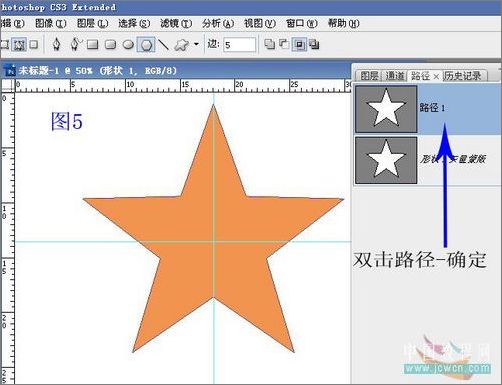The image size is (502, 385).
Task: Open the 选择(S) menu
Action: pyautogui.click(x=134, y=23)
